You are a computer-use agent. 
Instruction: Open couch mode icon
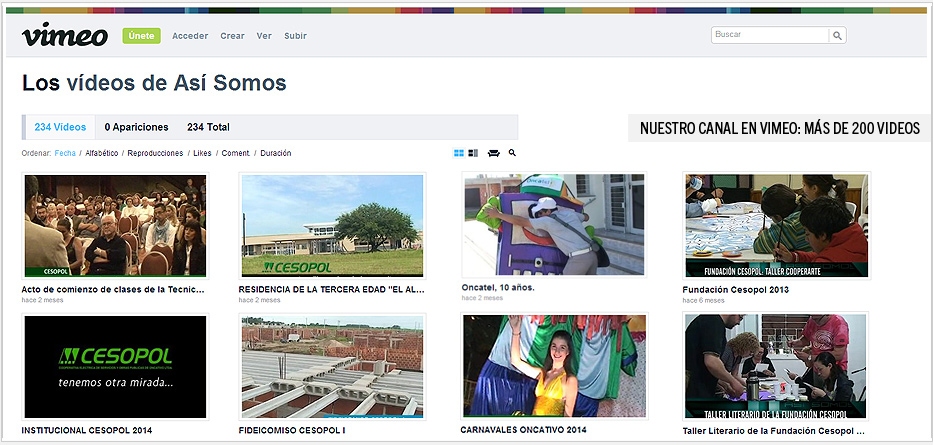[x=494, y=153]
